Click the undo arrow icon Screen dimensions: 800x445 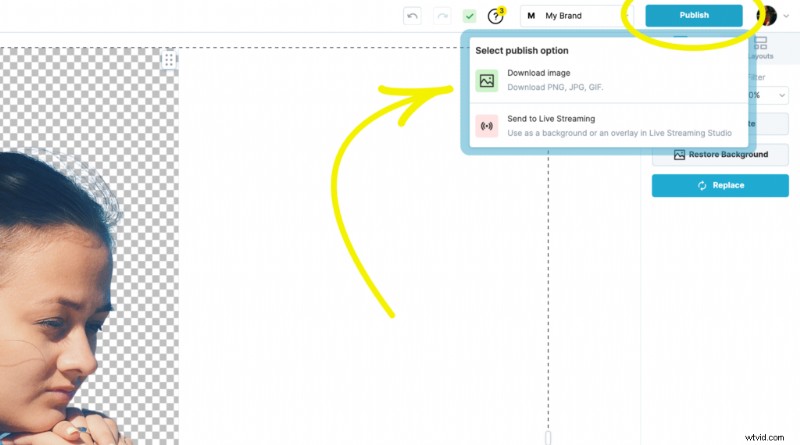click(x=412, y=16)
